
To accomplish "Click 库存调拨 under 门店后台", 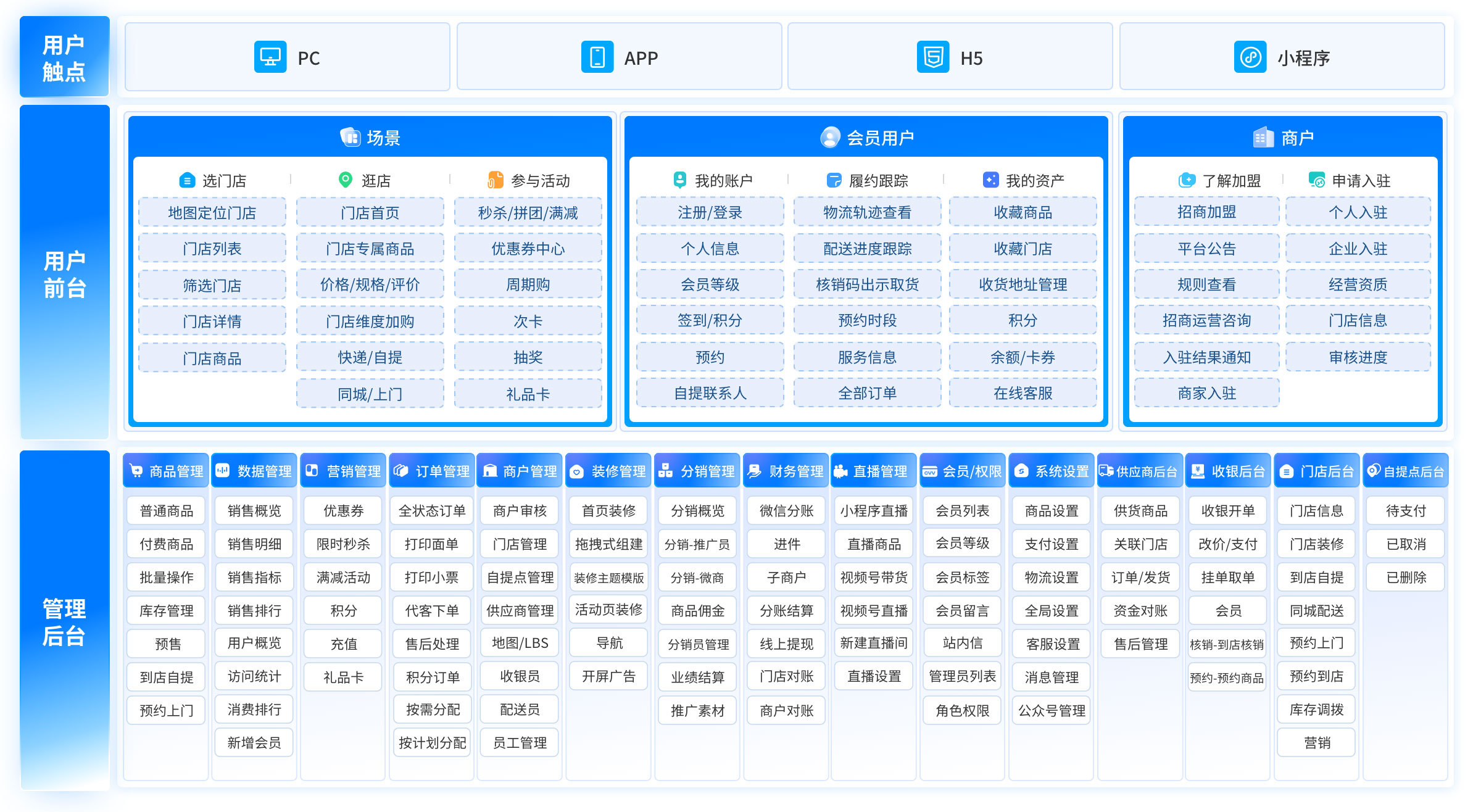I will (1317, 709).
